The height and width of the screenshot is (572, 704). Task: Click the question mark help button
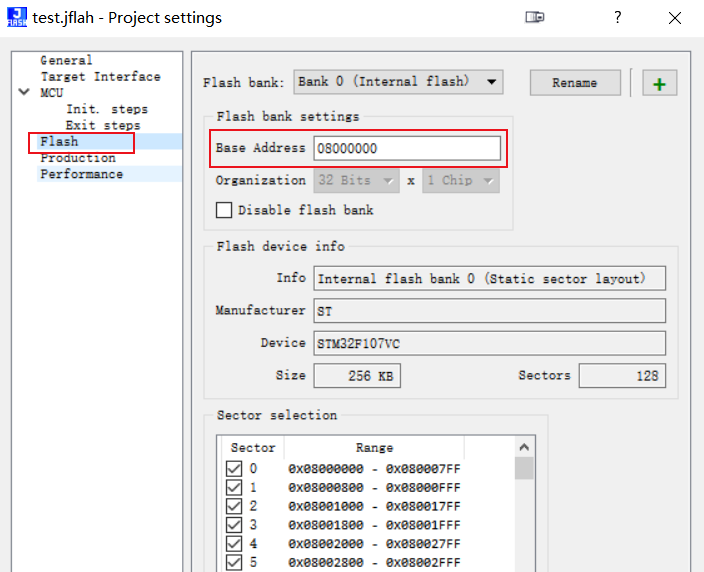point(617,17)
